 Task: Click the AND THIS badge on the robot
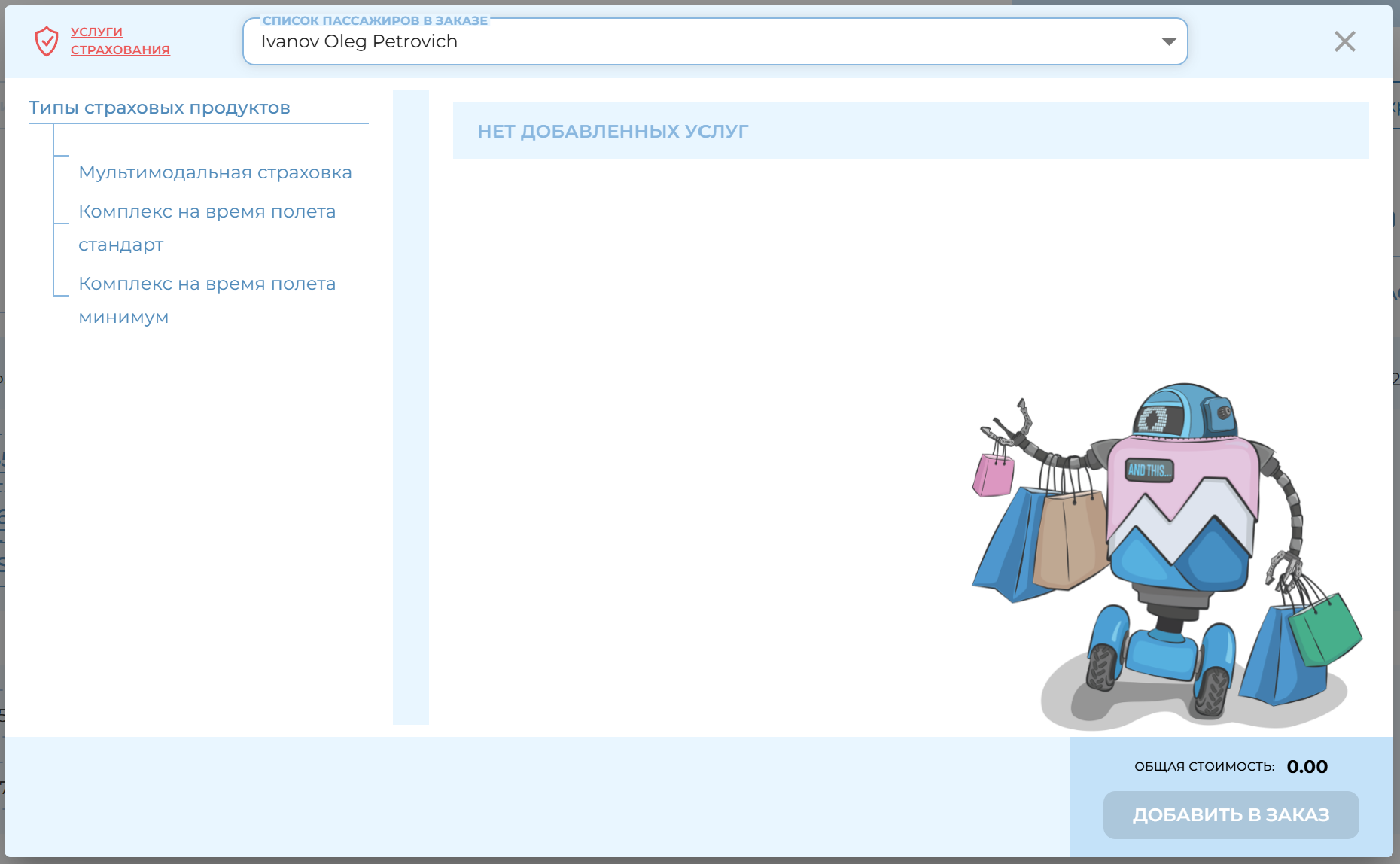(1149, 470)
